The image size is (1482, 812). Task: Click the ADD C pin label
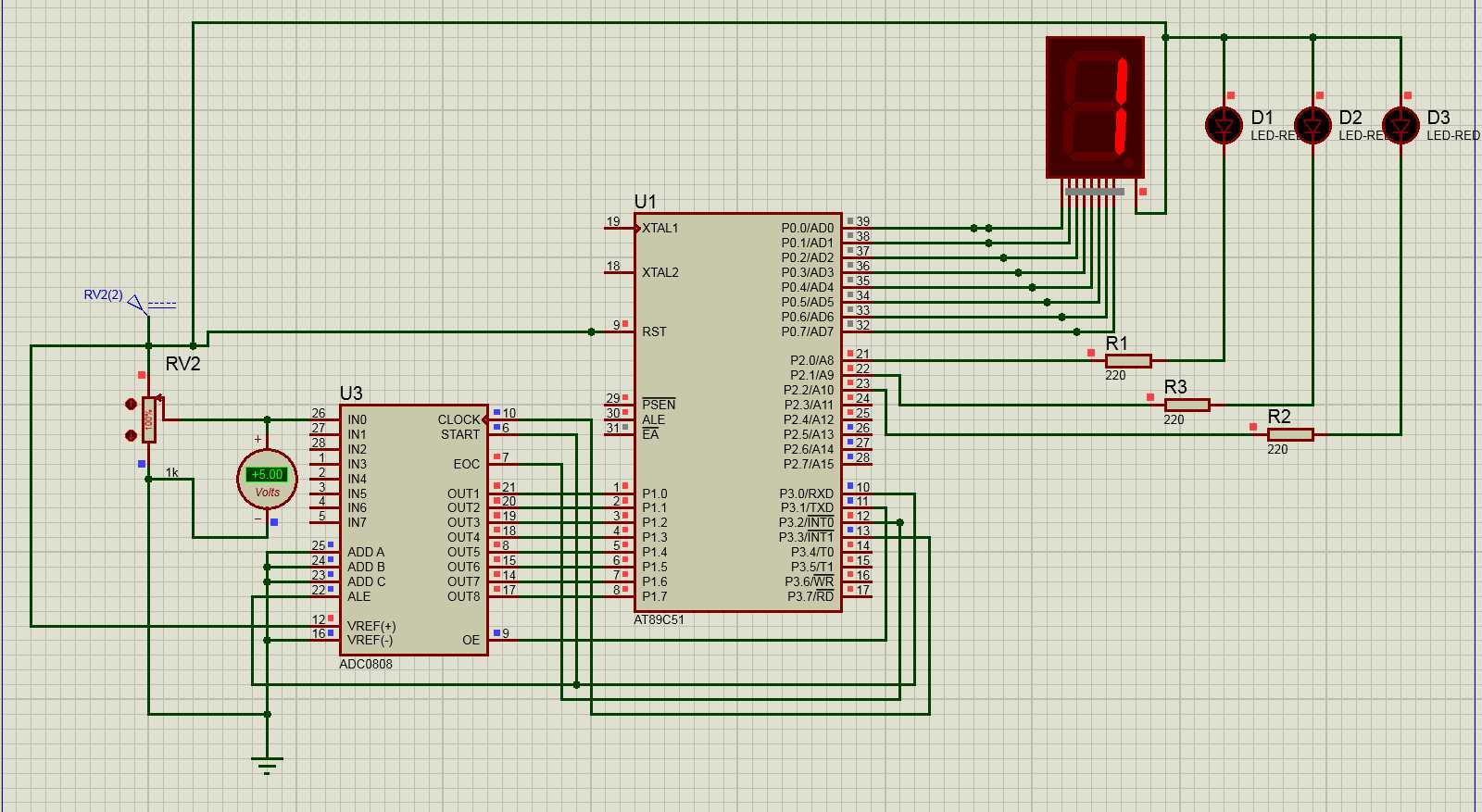tap(366, 581)
